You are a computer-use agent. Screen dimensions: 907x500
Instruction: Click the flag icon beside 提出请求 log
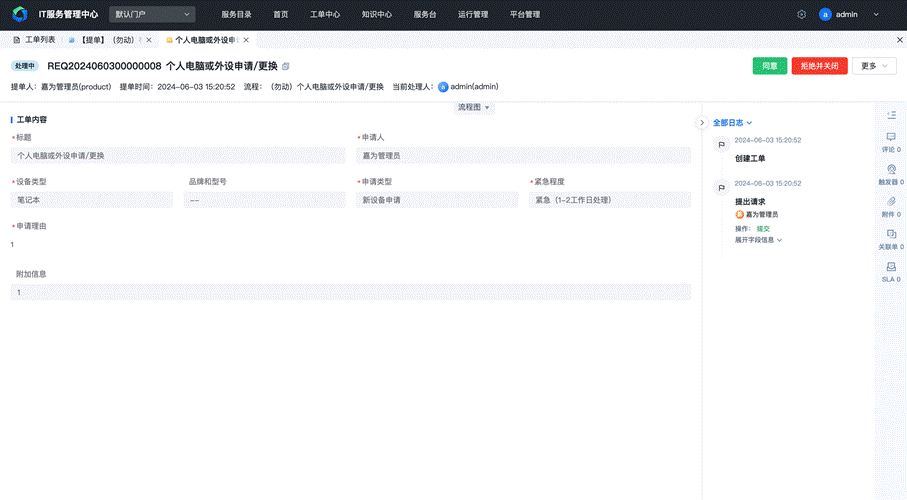721,188
